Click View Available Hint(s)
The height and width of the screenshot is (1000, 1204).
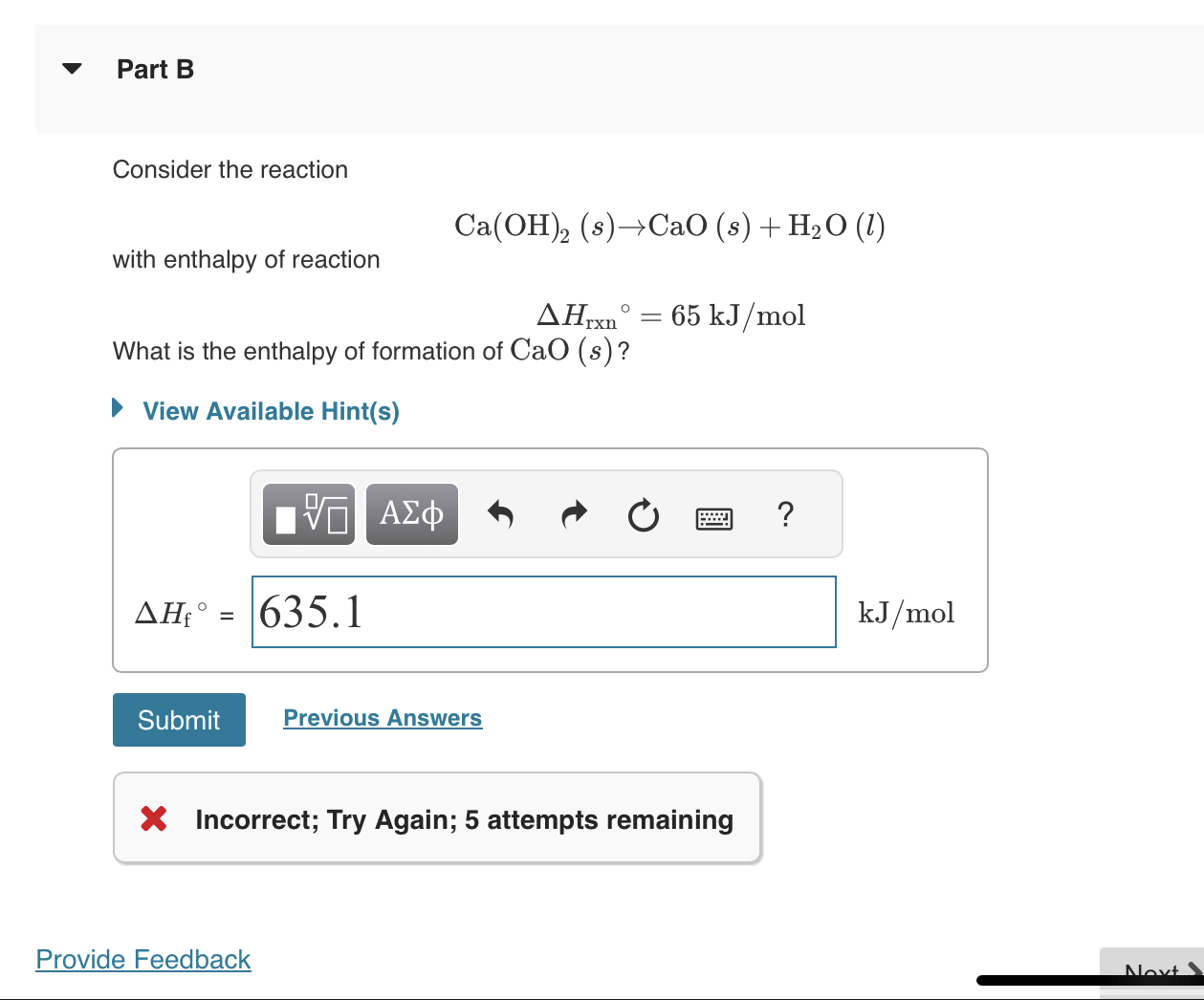pyautogui.click(x=271, y=411)
